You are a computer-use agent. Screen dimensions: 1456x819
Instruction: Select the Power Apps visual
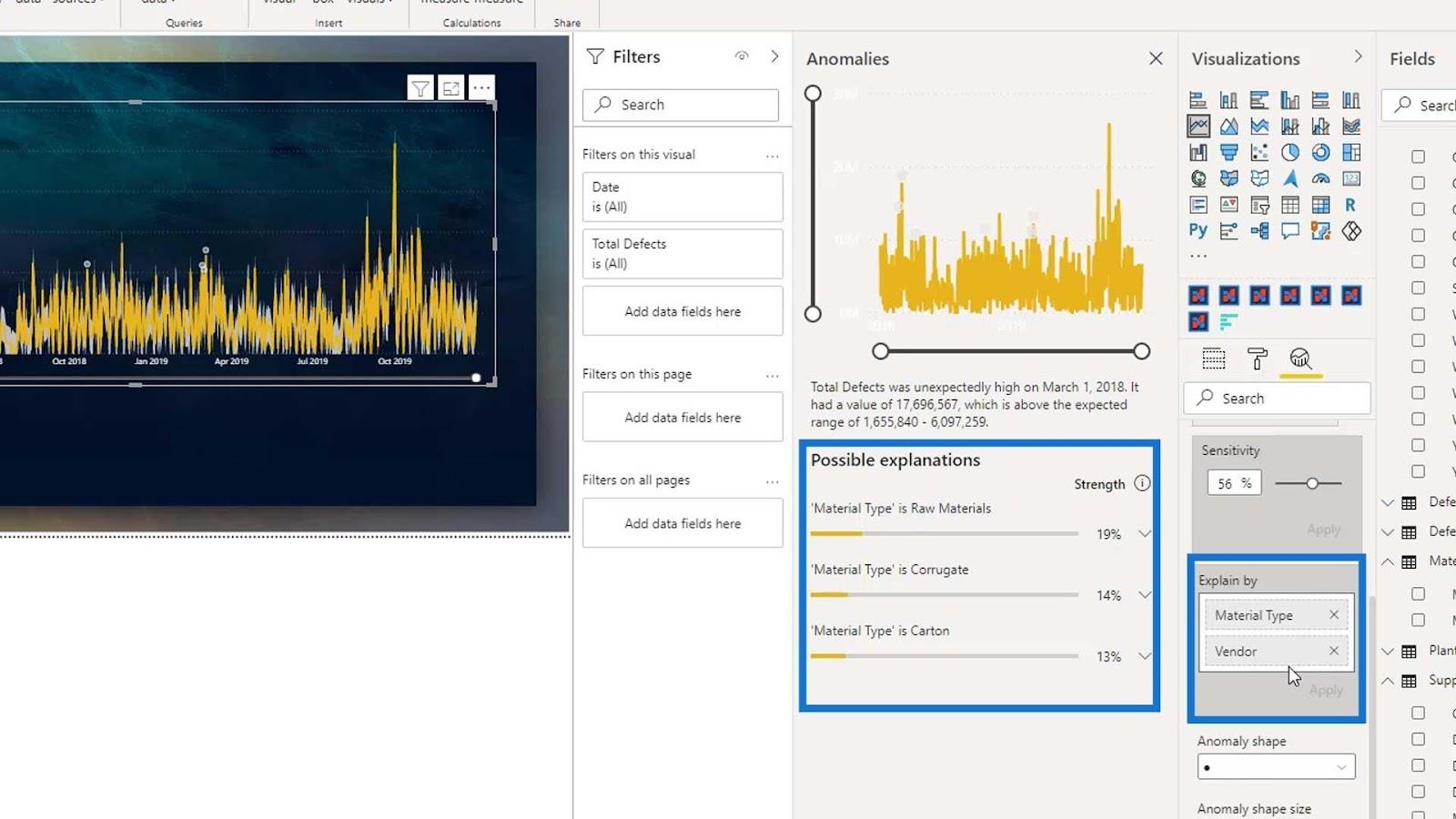(1351, 231)
